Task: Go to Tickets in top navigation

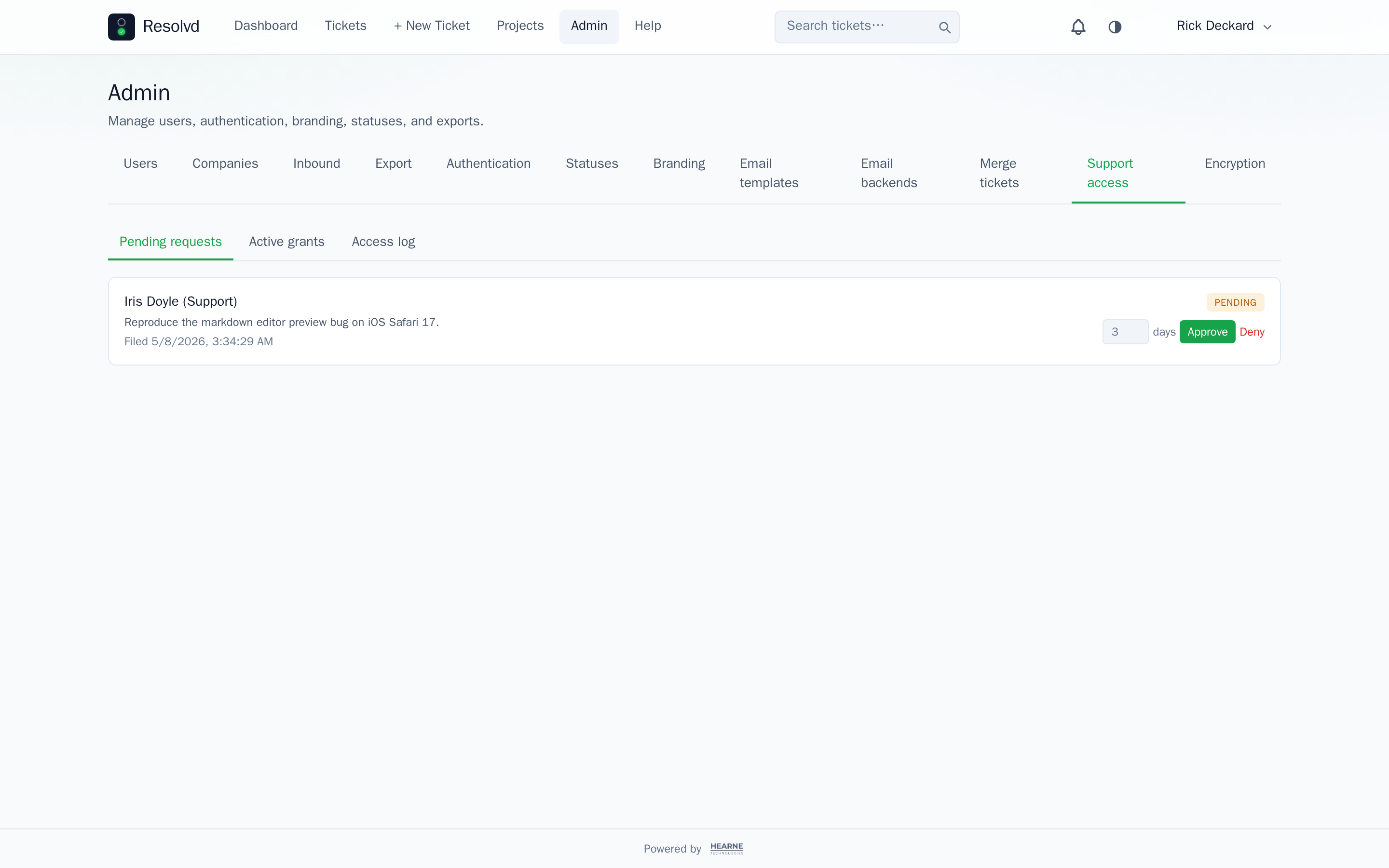Action: click(x=345, y=26)
